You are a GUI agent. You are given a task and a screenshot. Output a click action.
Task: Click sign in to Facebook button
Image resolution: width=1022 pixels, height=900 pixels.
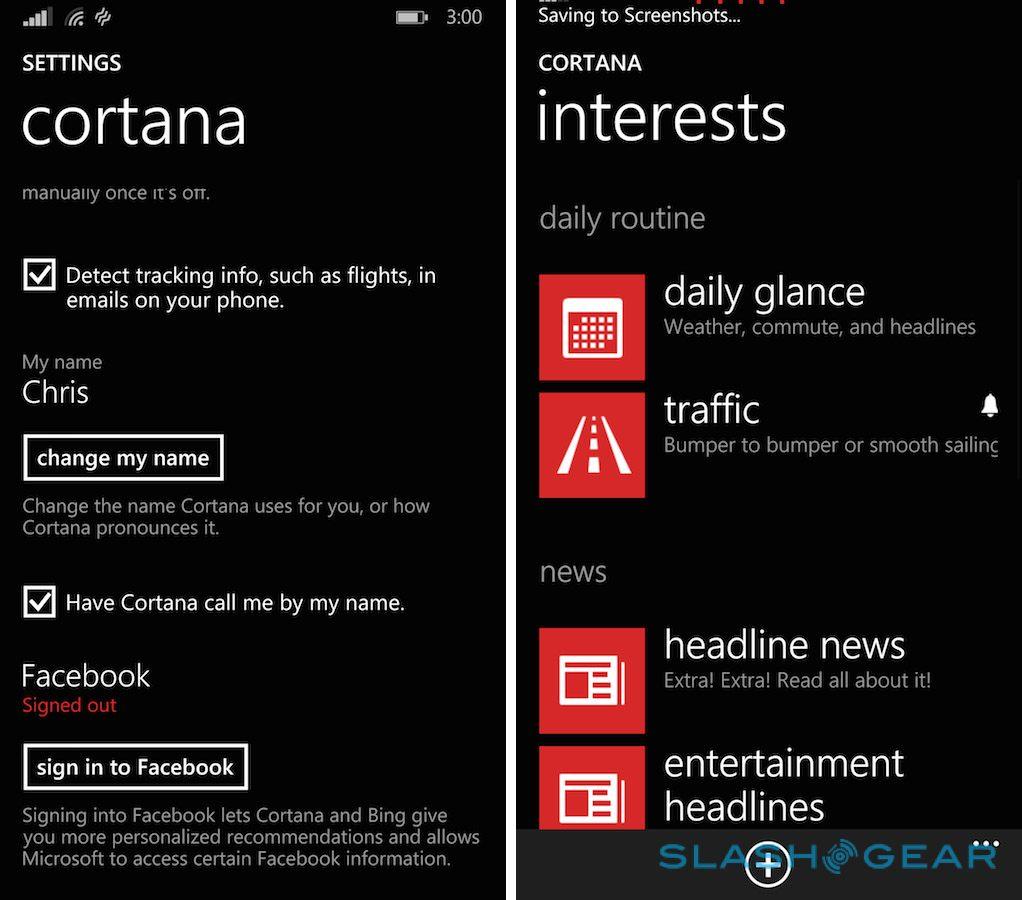pyautogui.click(x=136, y=767)
